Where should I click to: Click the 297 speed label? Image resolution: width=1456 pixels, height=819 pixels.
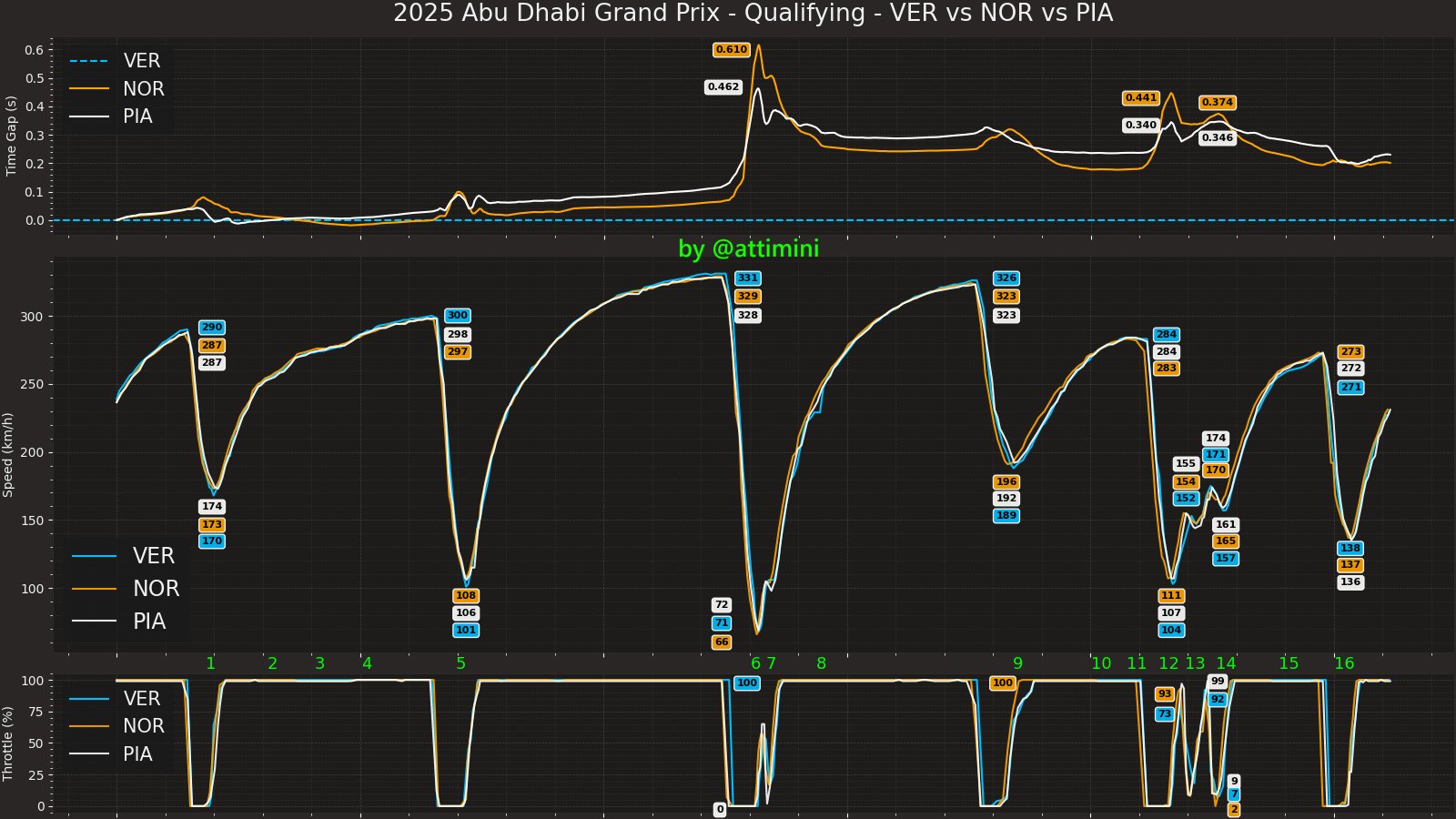point(458,352)
